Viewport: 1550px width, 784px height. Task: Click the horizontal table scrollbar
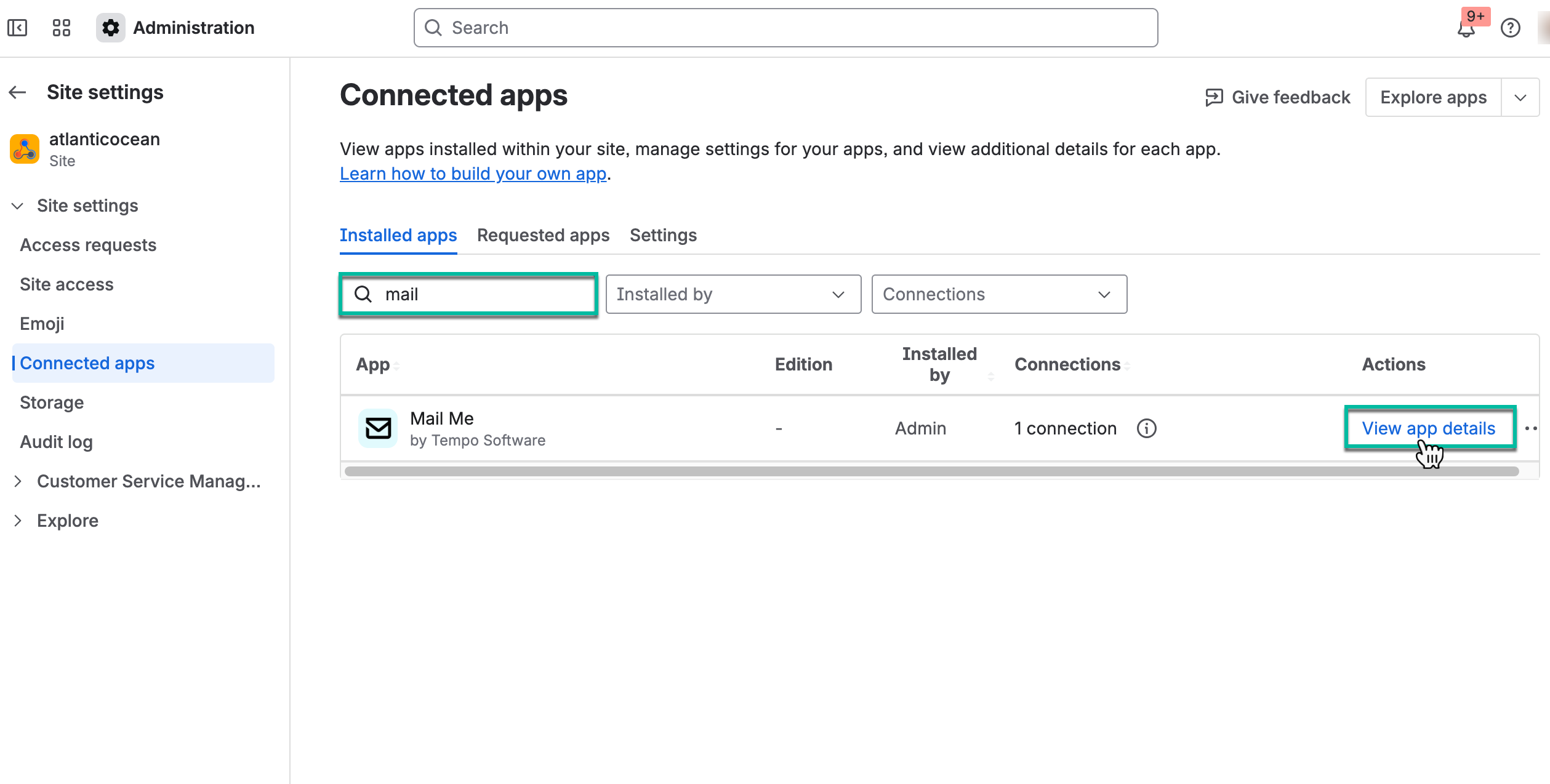(x=931, y=471)
